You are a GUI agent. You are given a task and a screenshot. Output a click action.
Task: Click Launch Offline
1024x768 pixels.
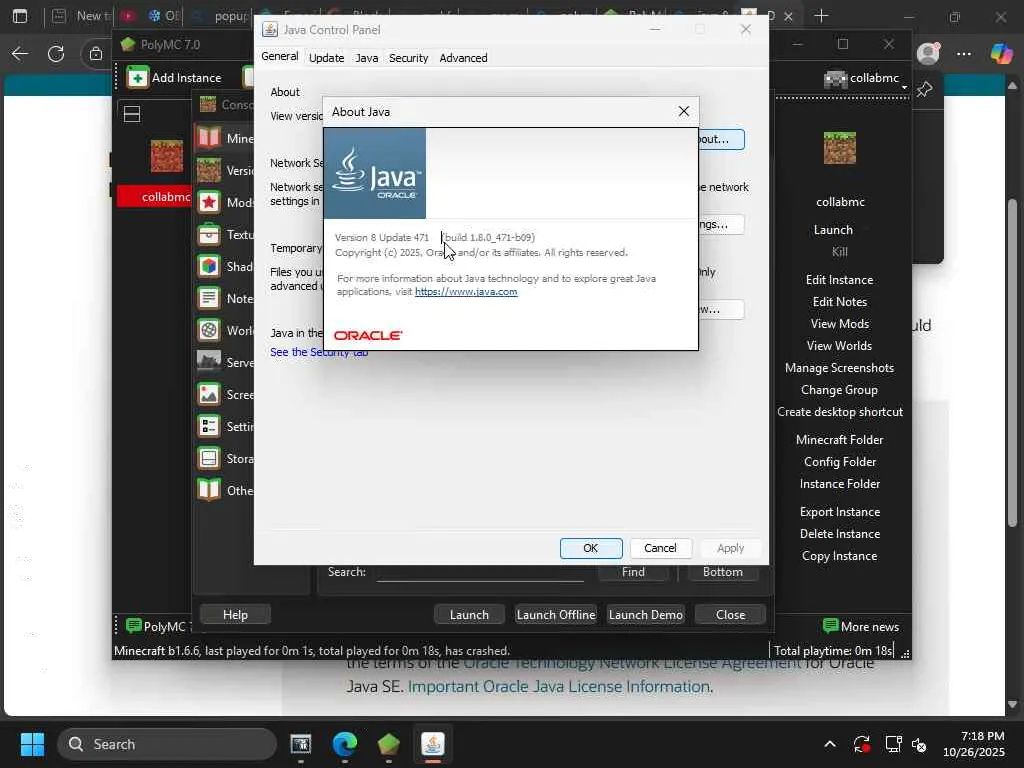click(x=556, y=615)
